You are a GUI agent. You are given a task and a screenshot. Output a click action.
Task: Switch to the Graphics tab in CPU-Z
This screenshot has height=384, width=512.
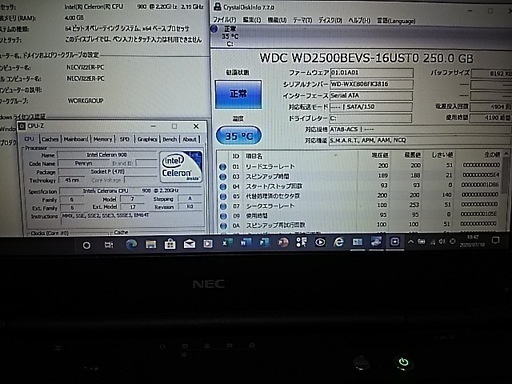[x=147, y=139]
